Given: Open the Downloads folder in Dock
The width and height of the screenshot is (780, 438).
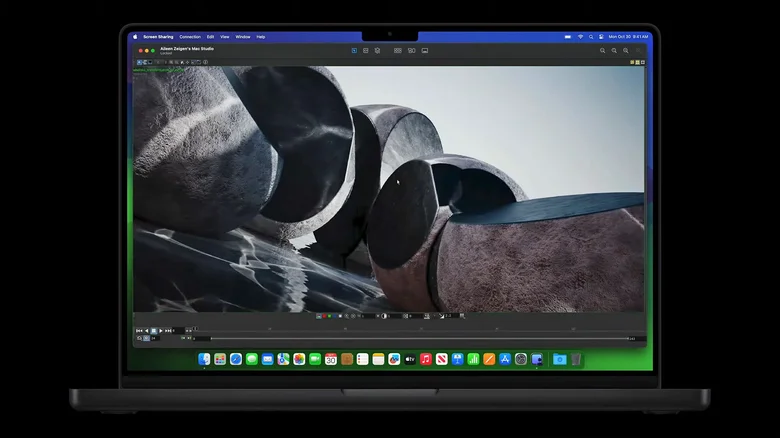Looking at the screenshot, I should pyautogui.click(x=560, y=359).
